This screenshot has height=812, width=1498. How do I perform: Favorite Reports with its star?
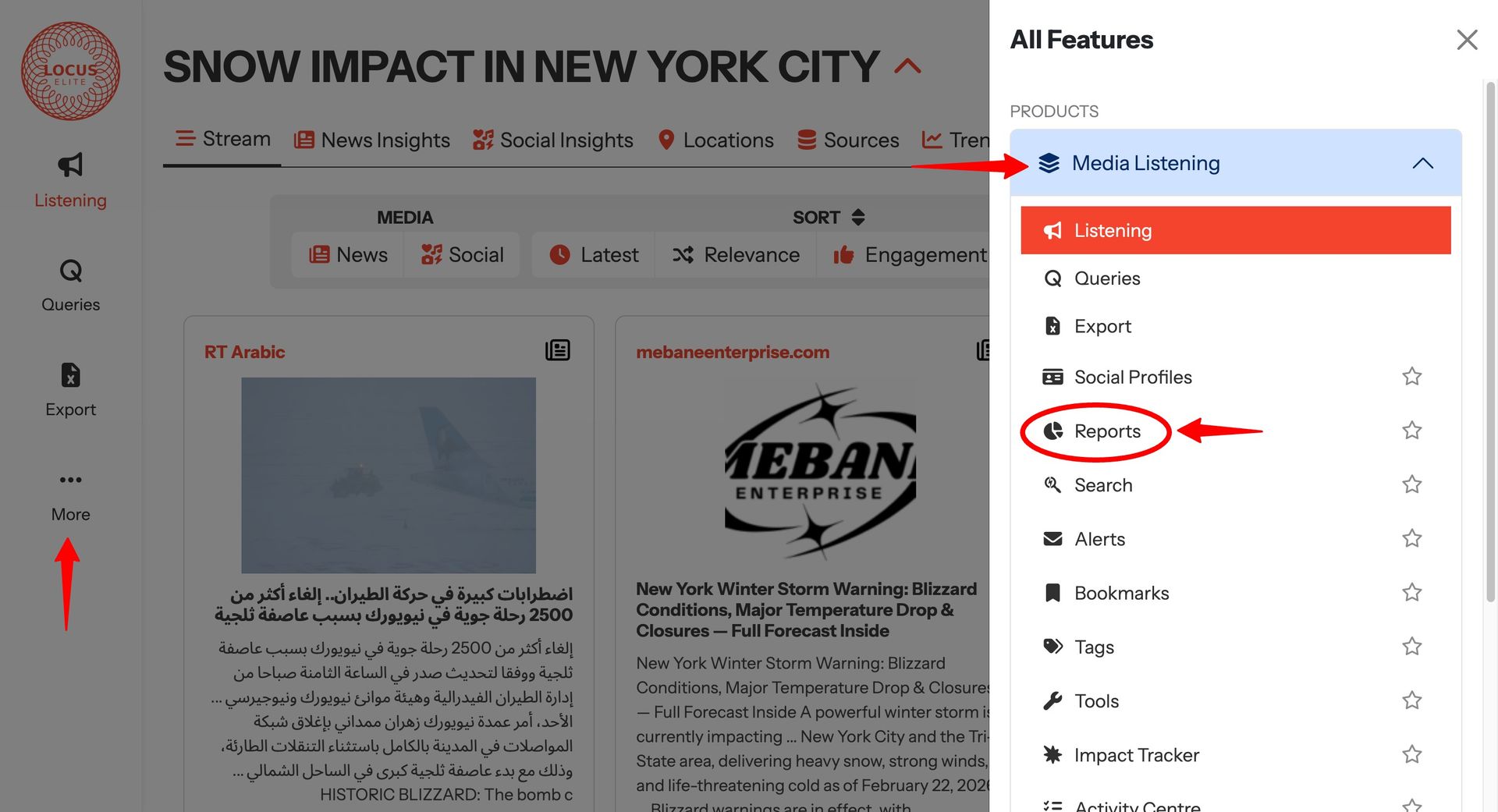tap(1411, 431)
